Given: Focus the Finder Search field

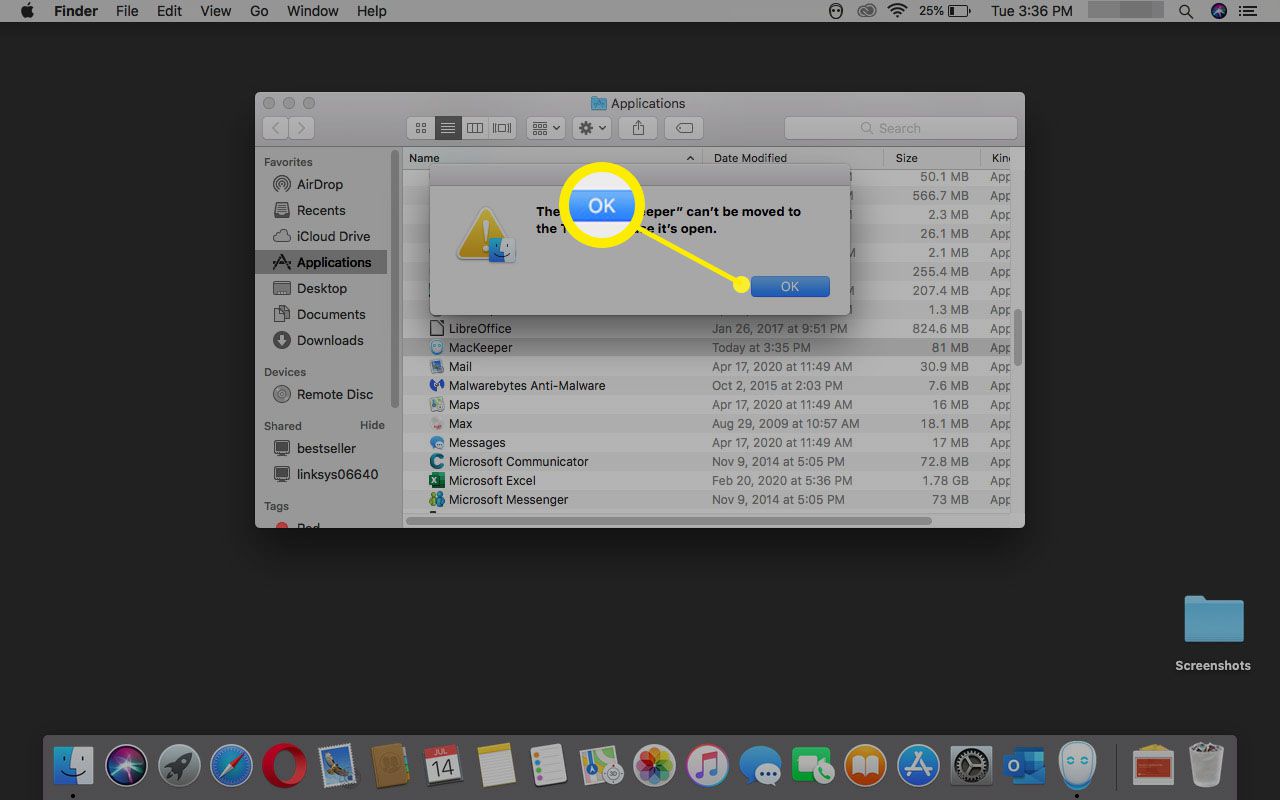Looking at the screenshot, I should click(900, 128).
